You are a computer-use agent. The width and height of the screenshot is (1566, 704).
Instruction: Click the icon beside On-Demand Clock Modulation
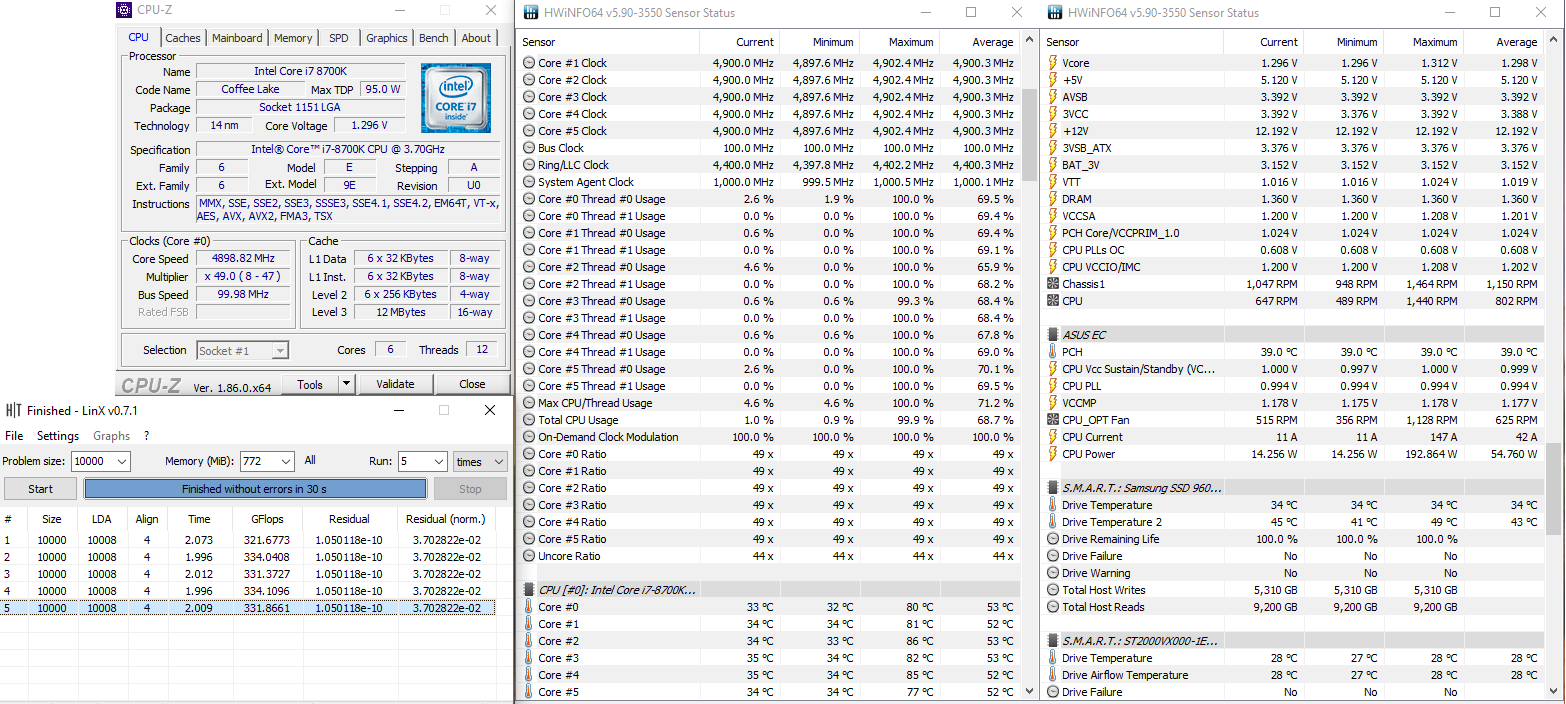click(x=529, y=437)
